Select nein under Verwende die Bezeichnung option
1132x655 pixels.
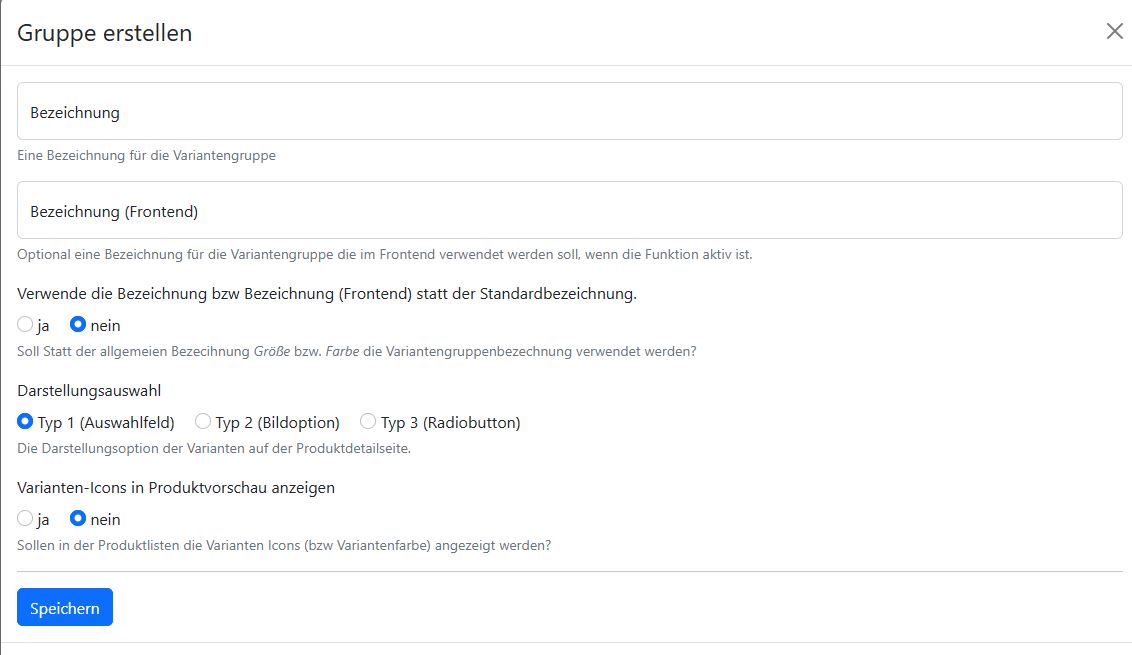click(x=78, y=325)
